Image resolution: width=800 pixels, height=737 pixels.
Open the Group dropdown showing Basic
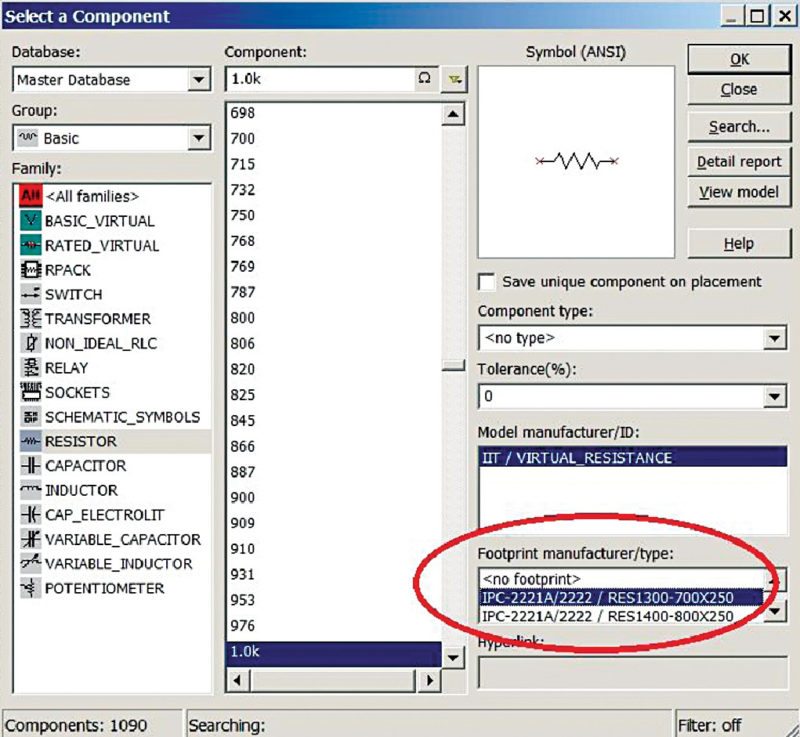[x=196, y=135]
